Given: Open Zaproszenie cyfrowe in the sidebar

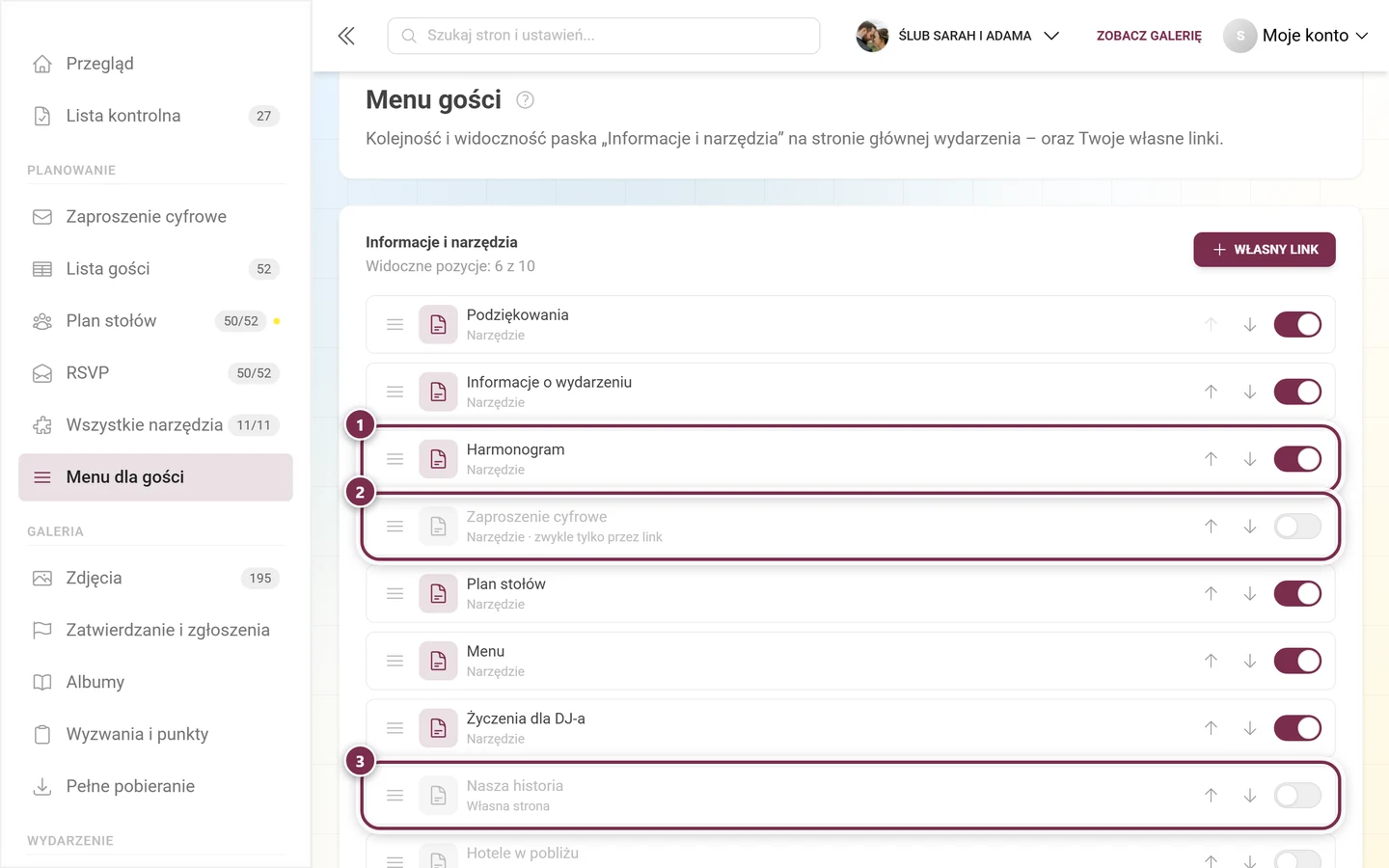Looking at the screenshot, I should pos(155,217).
